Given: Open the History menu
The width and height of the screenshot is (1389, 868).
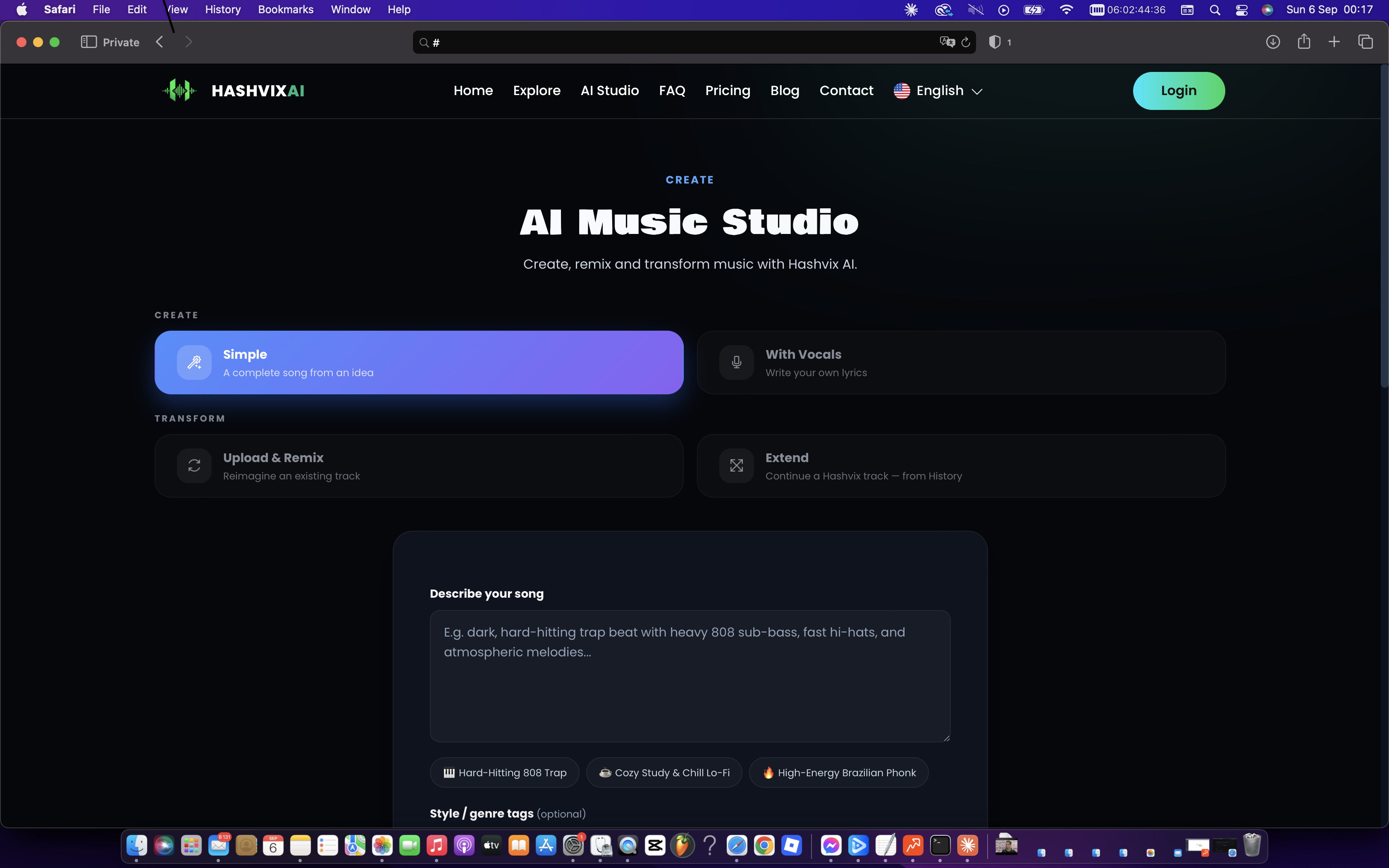Looking at the screenshot, I should click(223, 10).
